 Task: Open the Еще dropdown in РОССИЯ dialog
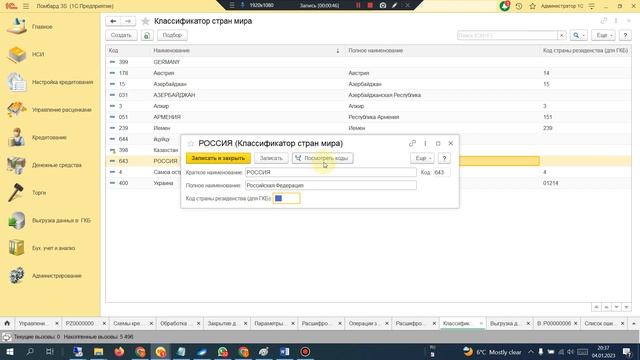pos(422,158)
